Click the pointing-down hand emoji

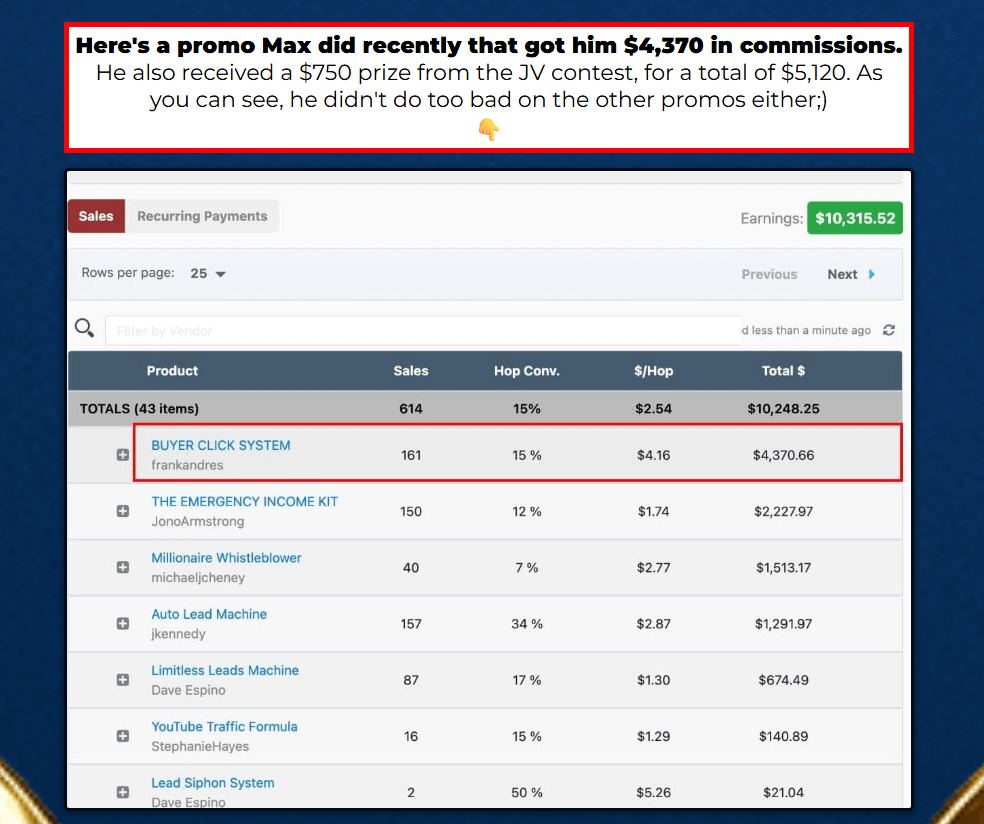point(488,129)
